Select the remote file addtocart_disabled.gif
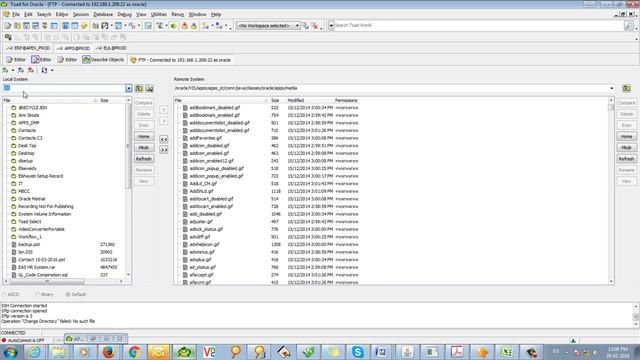The height and width of the screenshot is (360, 640). tap(211, 199)
